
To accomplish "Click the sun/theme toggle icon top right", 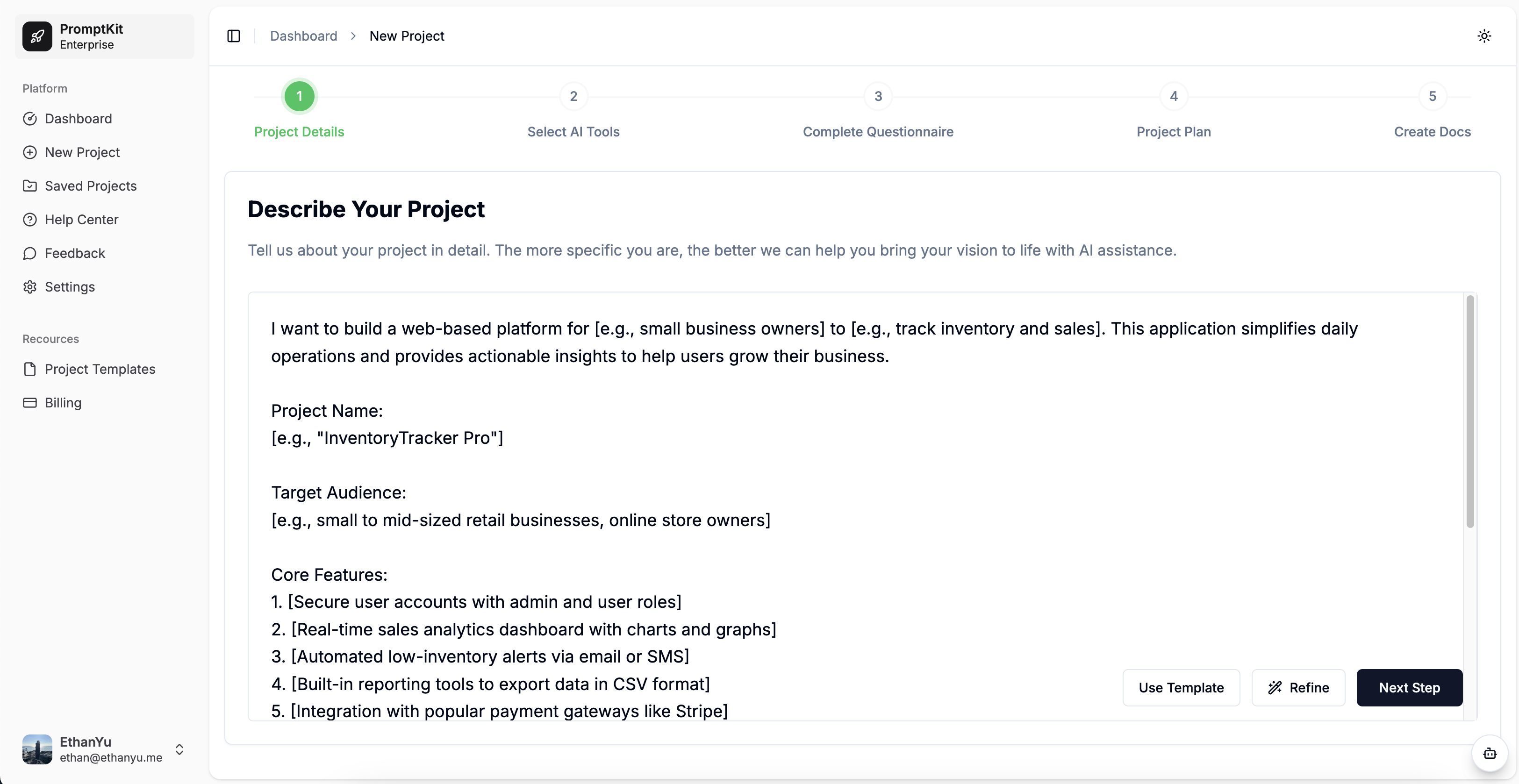I will (1485, 36).
